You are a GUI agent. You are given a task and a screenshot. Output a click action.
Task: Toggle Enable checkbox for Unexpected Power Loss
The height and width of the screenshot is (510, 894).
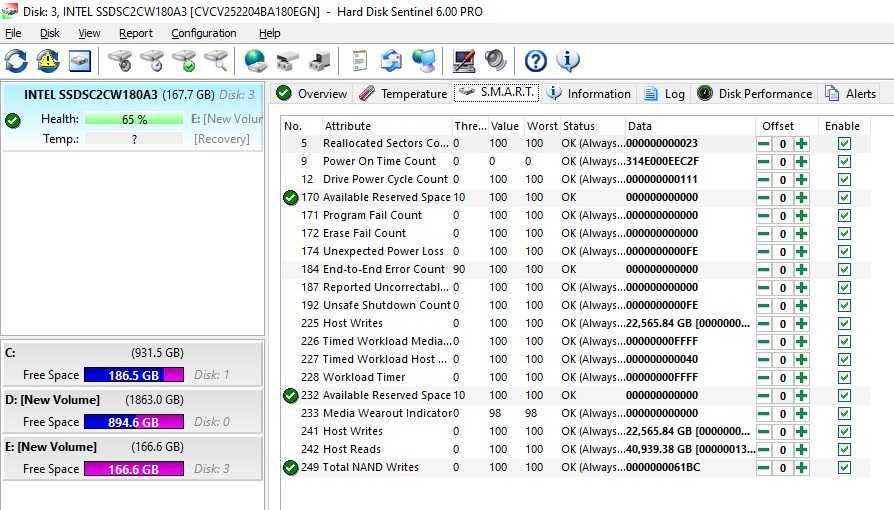point(844,252)
